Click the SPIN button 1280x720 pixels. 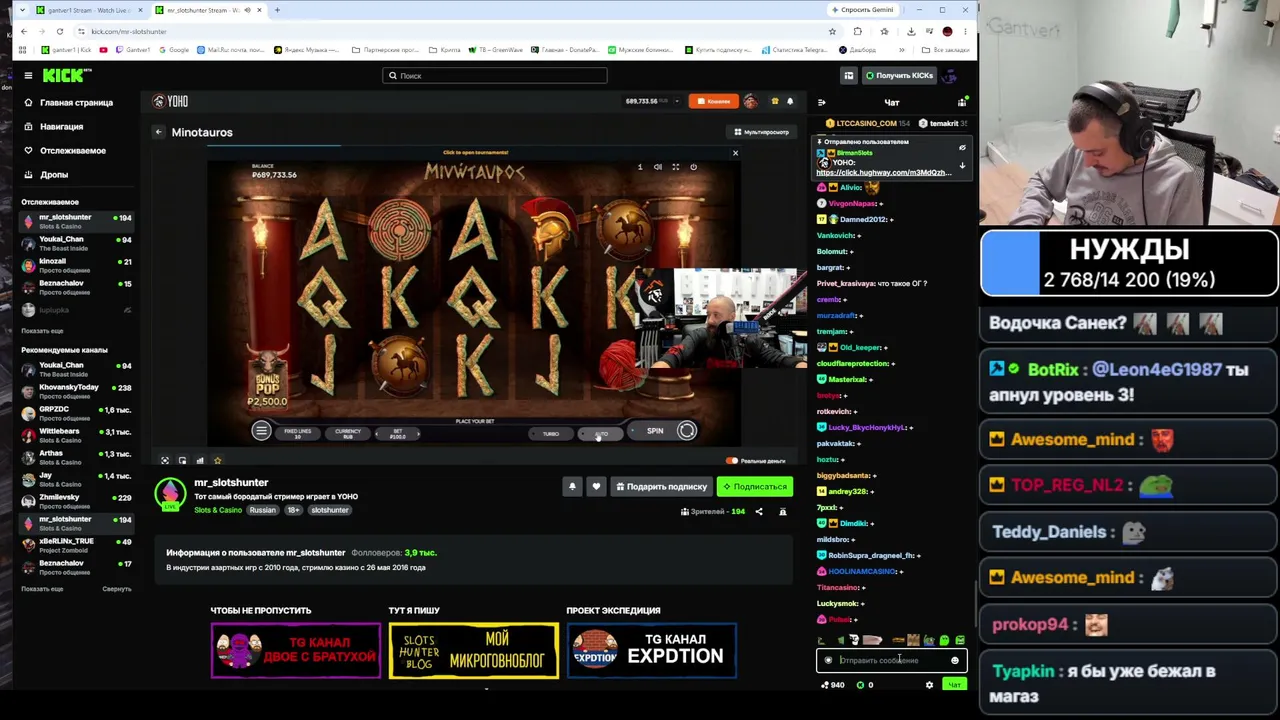(663, 431)
